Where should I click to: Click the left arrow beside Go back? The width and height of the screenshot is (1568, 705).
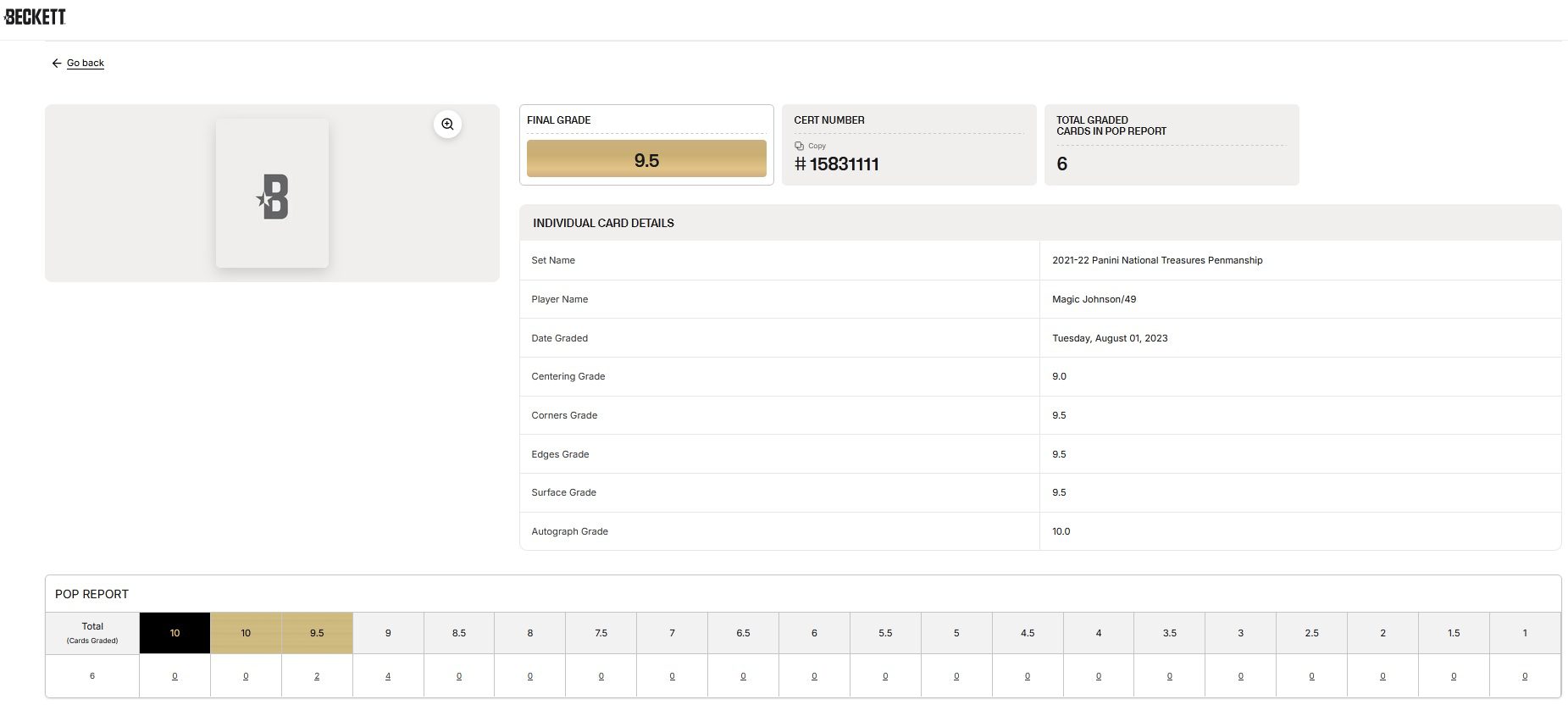[x=56, y=64]
